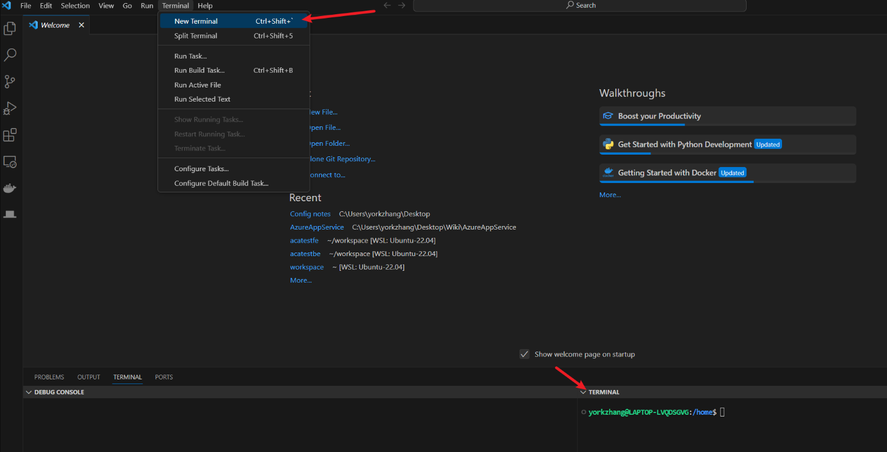
Task: Switch to the PROBLEMS panel tab
Action: (x=49, y=377)
